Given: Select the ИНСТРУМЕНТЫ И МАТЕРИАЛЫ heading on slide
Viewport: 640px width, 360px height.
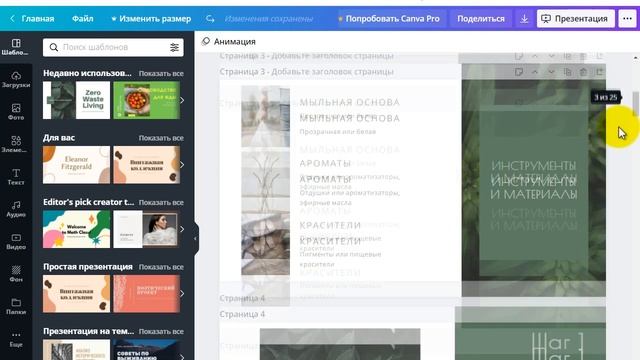Looking at the screenshot, I should (534, 188).
